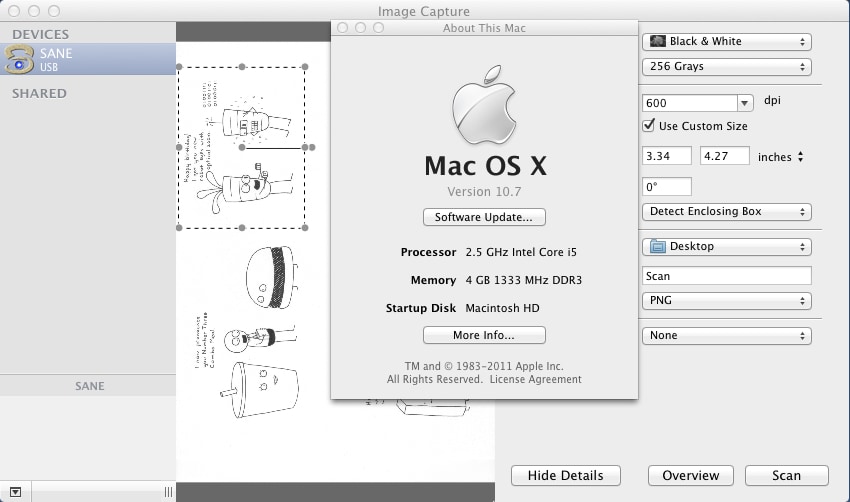Open the Black & White kind dropdown
850x502 pixels.
[726, 42]
